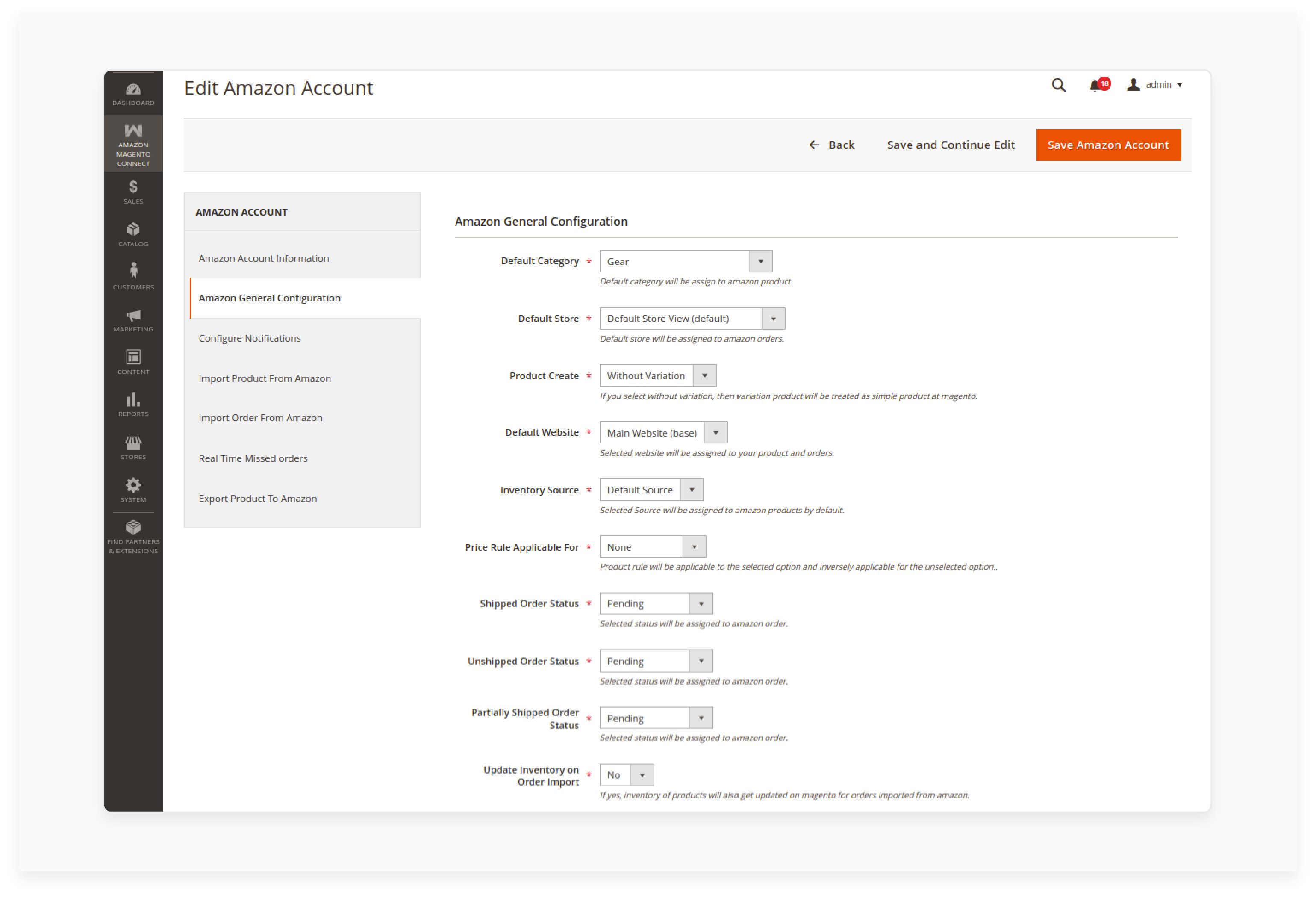Click the Product Create field label

coord(544,375)
